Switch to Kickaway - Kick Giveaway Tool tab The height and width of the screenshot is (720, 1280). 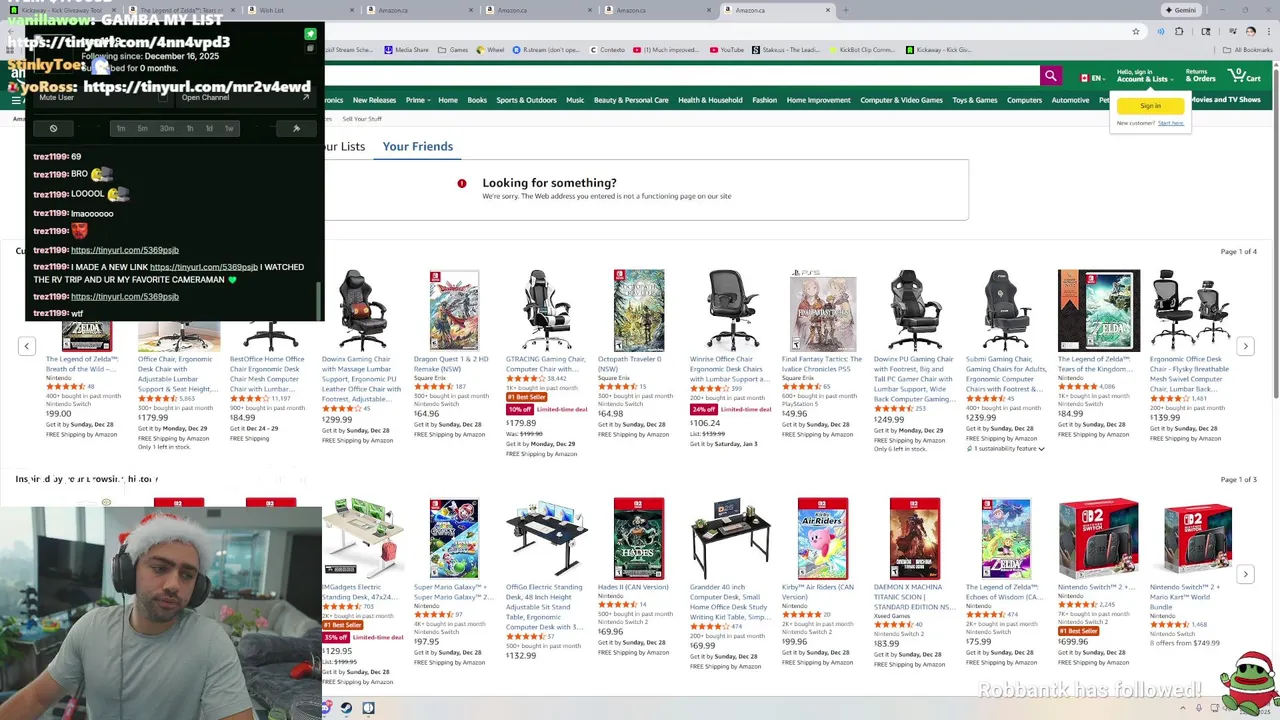61,10
